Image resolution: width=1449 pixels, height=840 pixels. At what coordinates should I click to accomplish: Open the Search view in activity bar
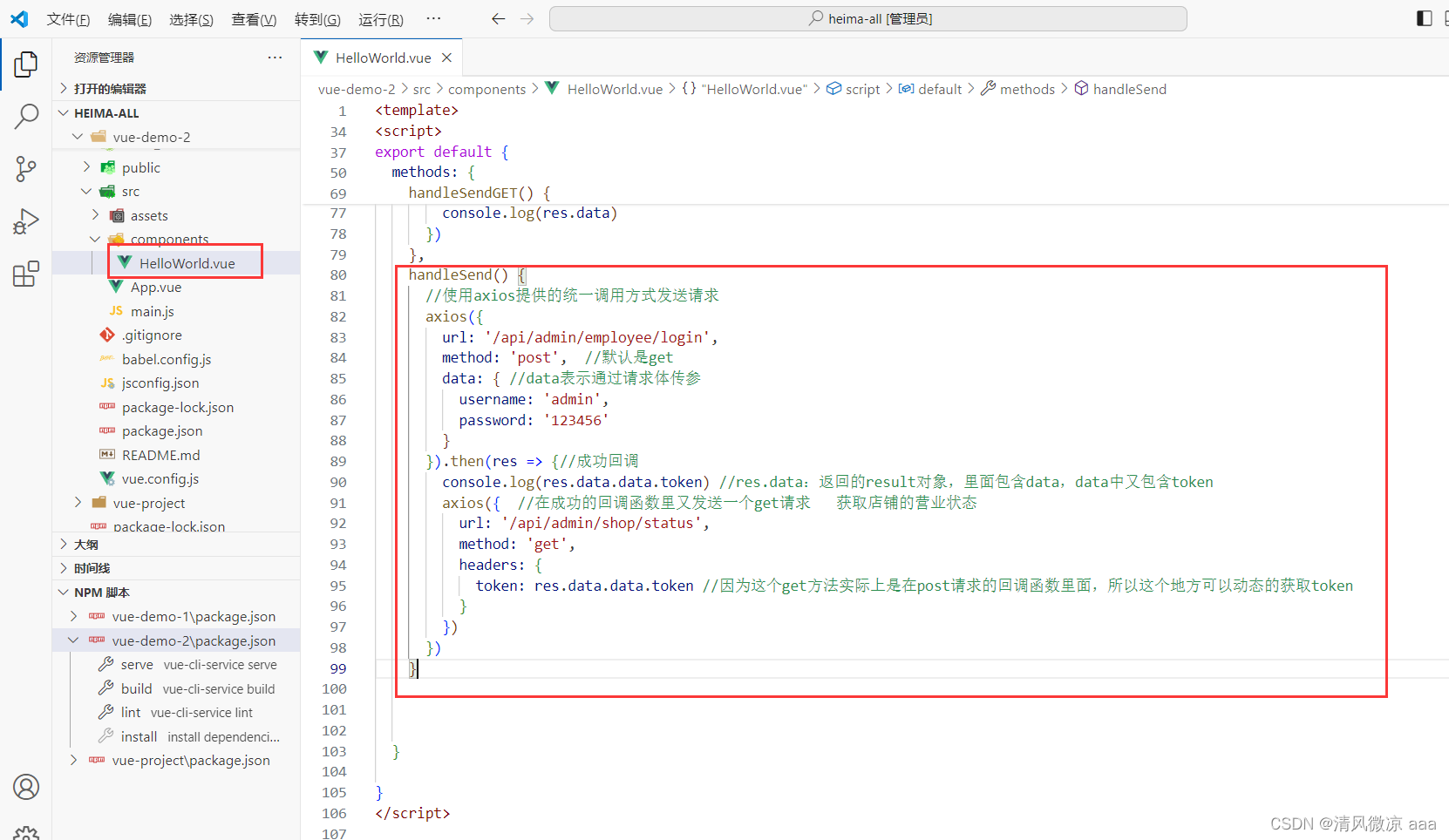coord(26,116)
